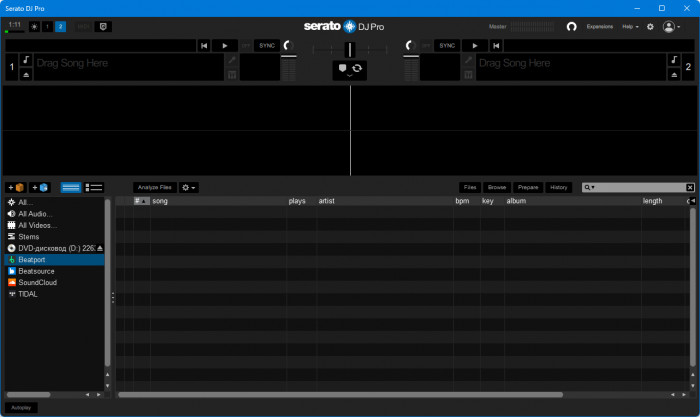The image size is (700, 417).
Task: Select the TIDAL library source
Action: [28, 294]
